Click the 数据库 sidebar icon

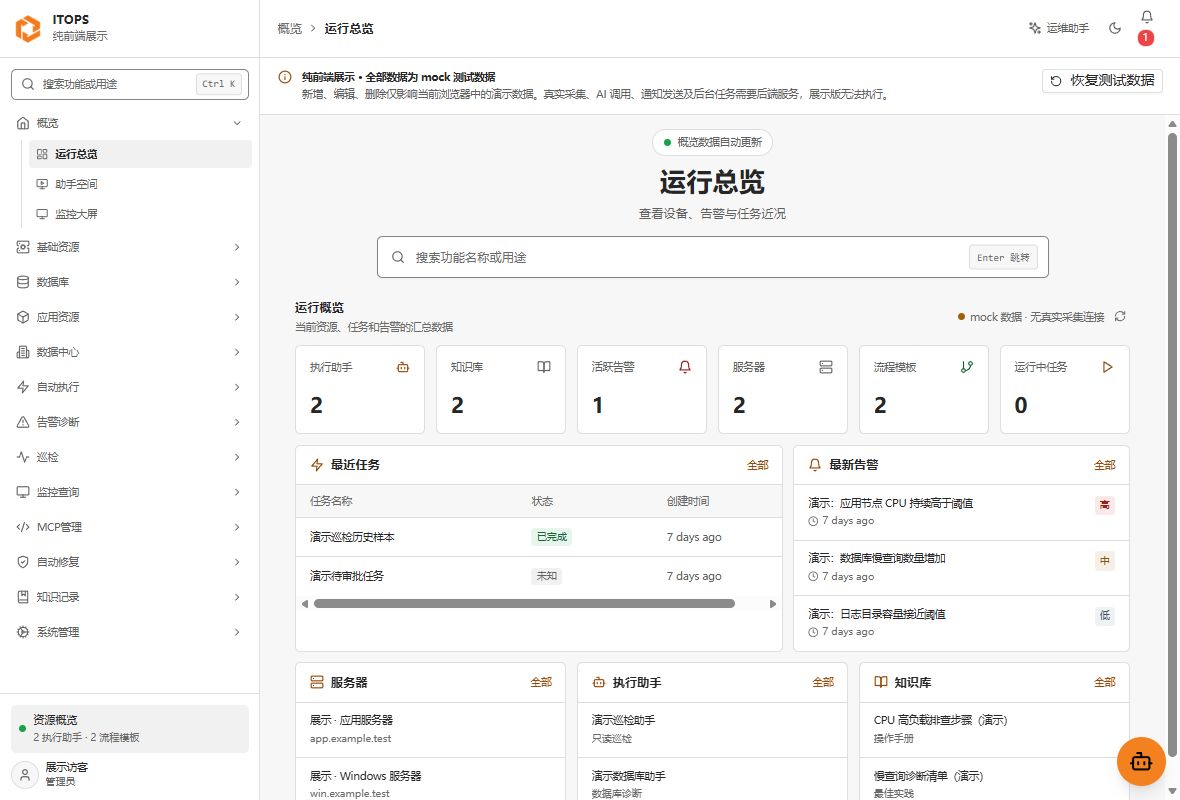23,282
